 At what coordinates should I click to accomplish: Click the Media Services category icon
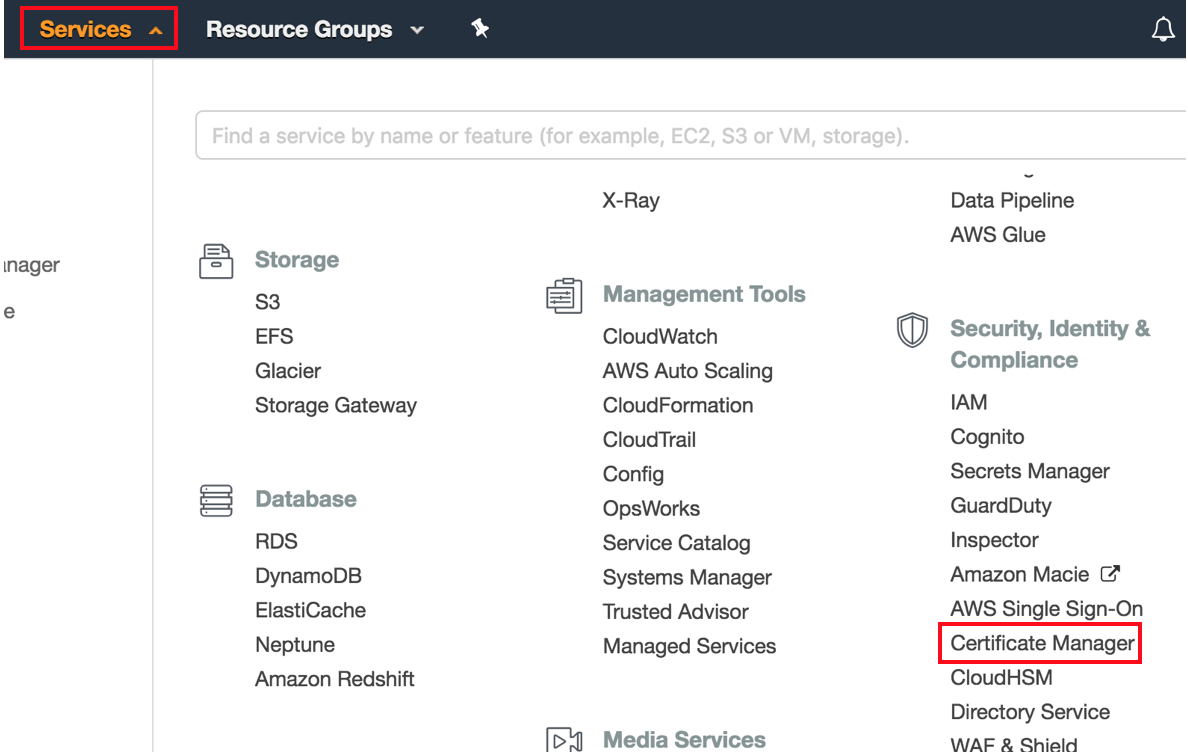tap(564, 741)
